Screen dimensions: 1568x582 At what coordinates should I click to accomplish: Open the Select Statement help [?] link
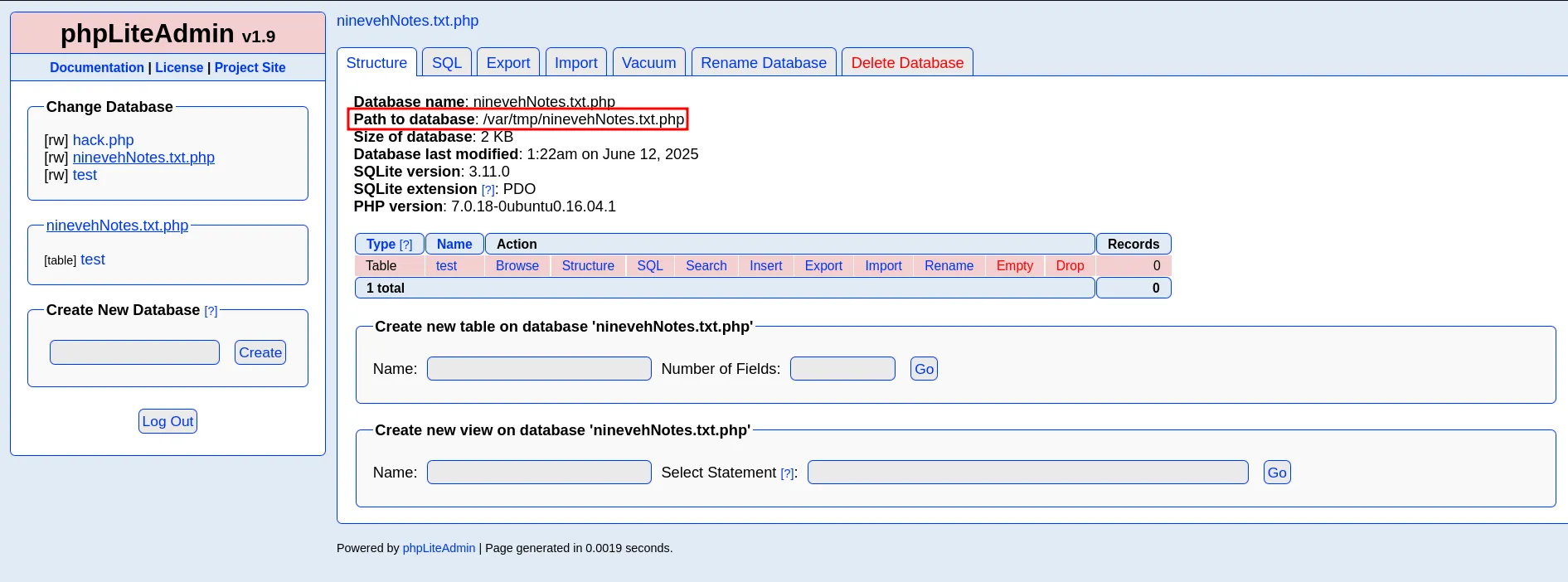787,473
